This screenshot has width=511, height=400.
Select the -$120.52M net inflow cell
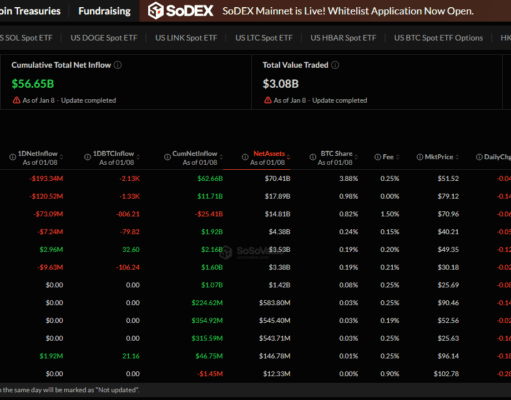point(46,196)
